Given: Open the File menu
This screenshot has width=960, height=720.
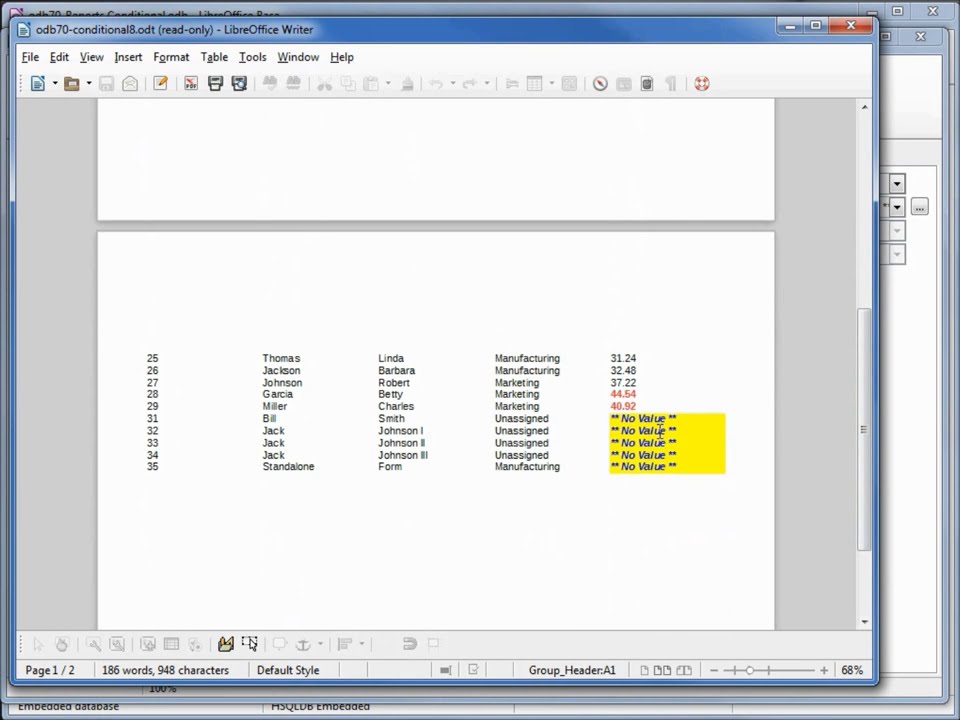Looking at the screenshot, I should [x=30, y=57].
